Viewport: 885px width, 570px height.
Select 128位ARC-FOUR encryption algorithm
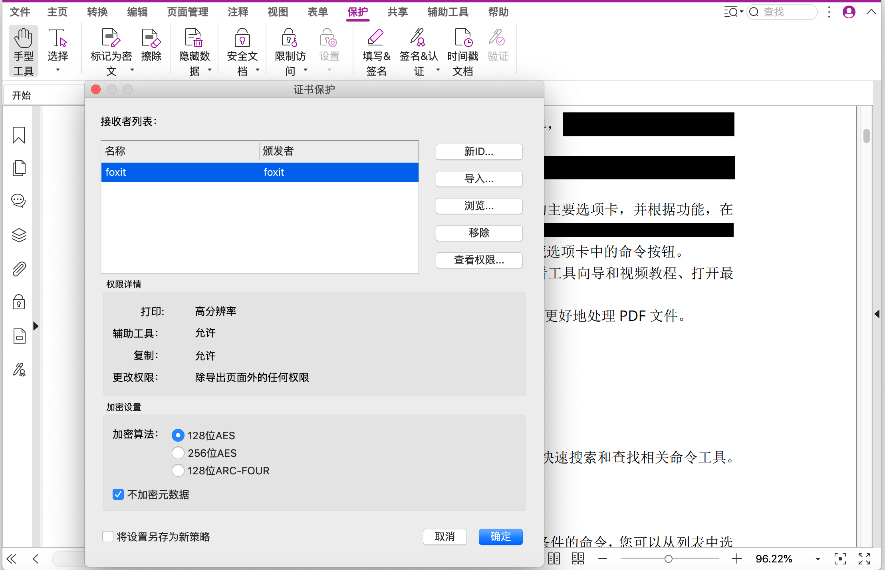coord(178,470)
